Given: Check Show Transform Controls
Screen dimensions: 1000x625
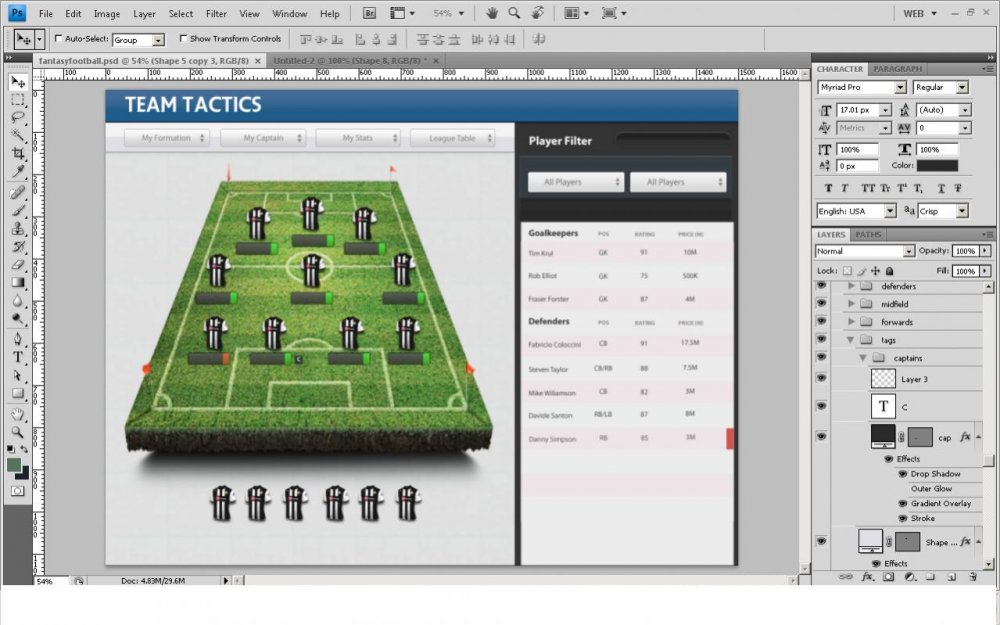Looking at the screenshot, I should coord(183,39).
